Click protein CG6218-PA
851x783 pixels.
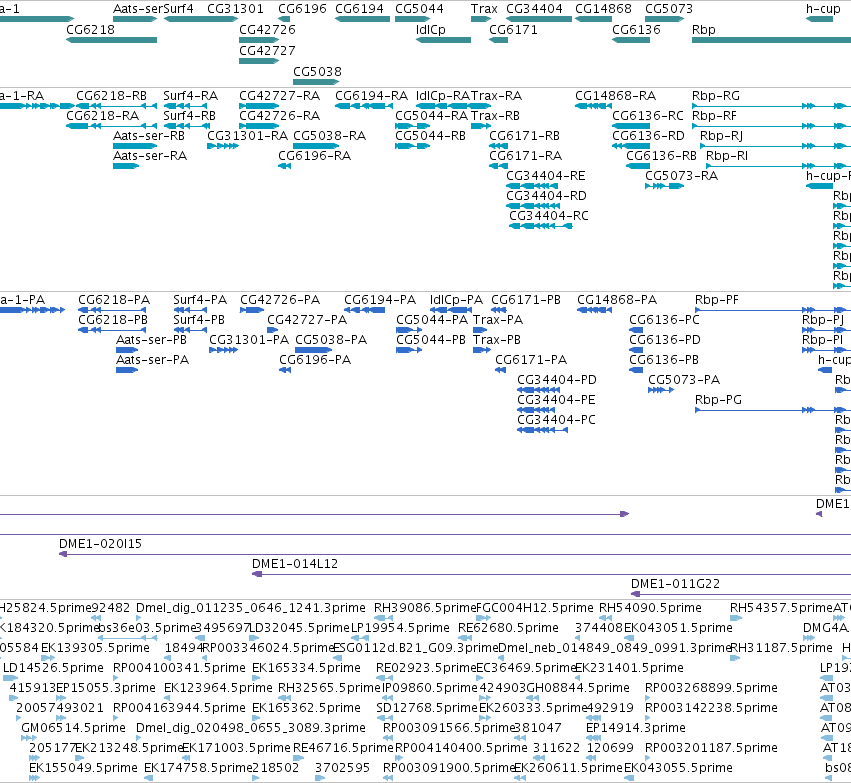point(114,300)
